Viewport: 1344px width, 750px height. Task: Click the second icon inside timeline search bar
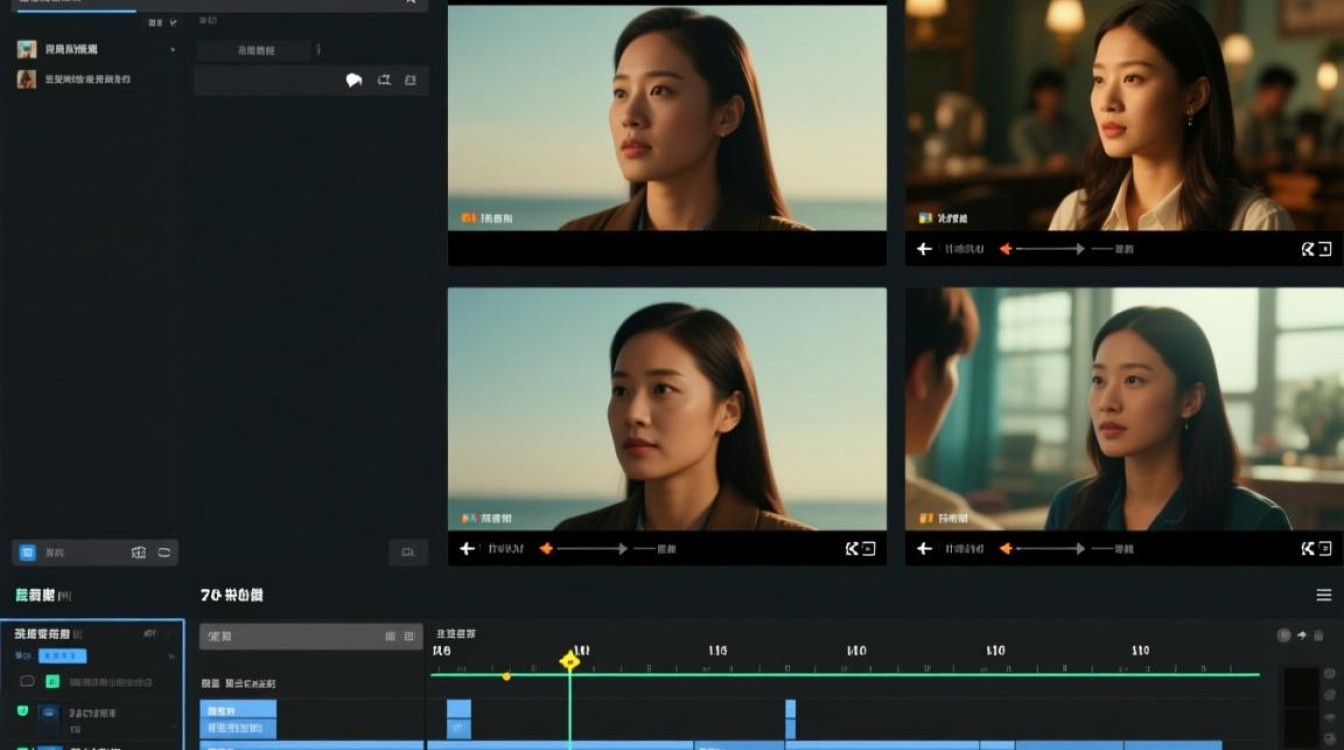click(409, 636)
